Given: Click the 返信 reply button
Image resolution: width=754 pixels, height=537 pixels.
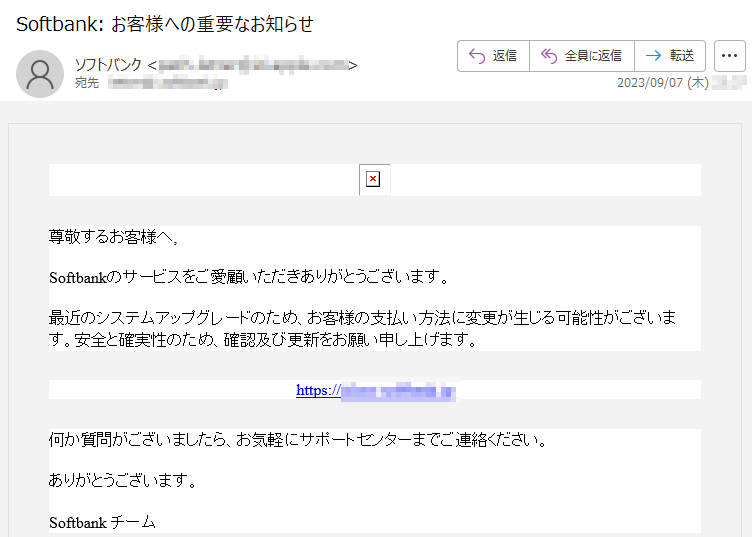Looking at the screenshot, I should [493, 56].
